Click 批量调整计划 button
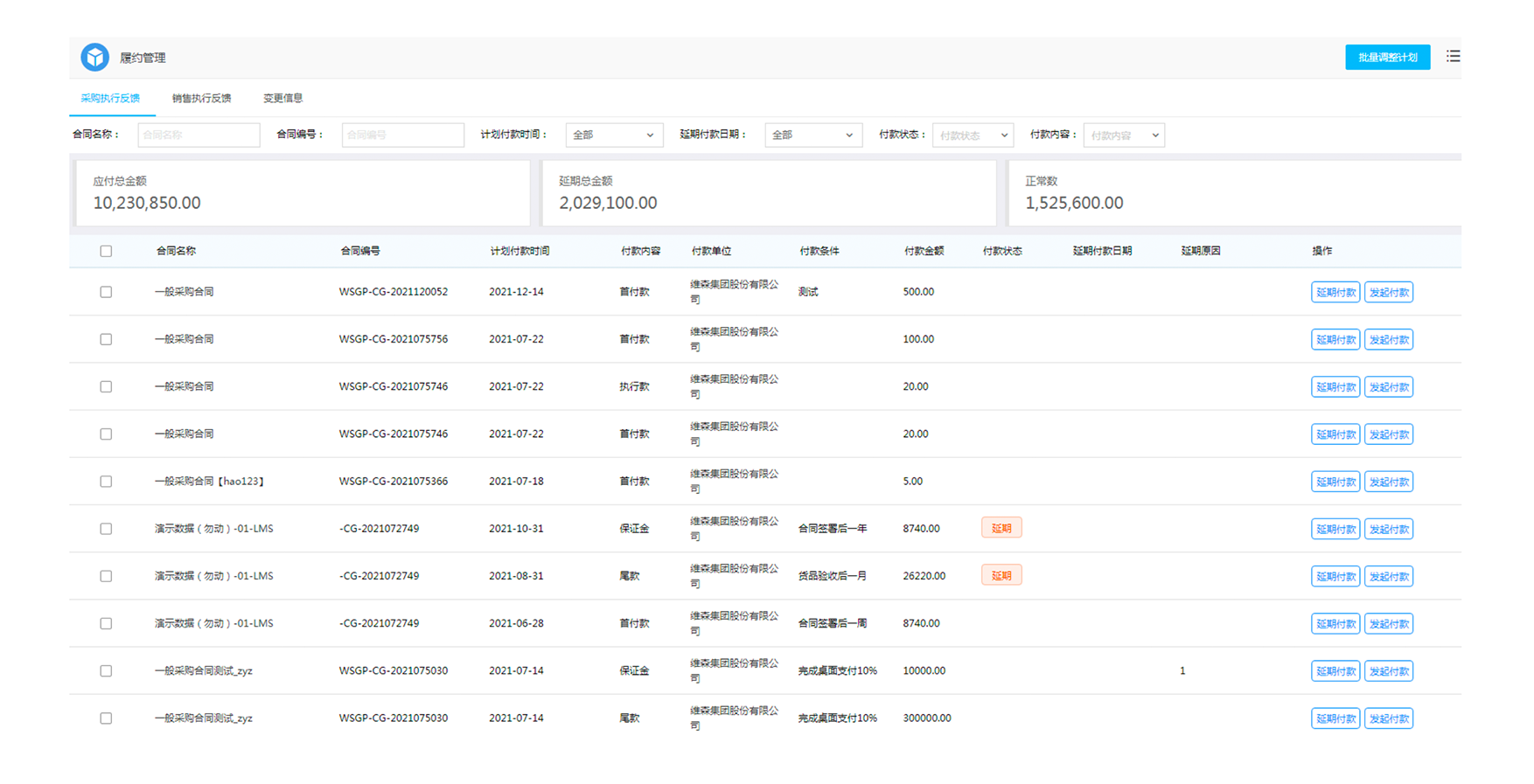The height and width of the screenshot is (784, 1534). tap(1387, 57)
